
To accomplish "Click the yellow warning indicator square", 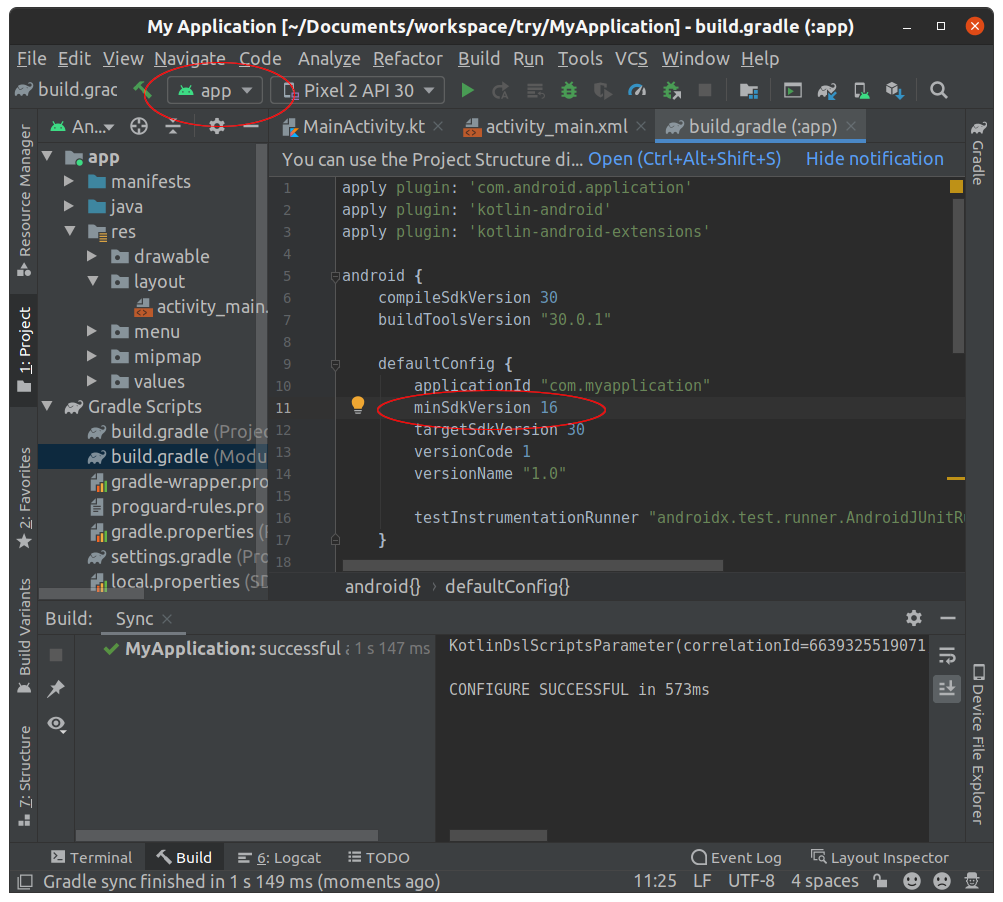I will tap(956, 187).
